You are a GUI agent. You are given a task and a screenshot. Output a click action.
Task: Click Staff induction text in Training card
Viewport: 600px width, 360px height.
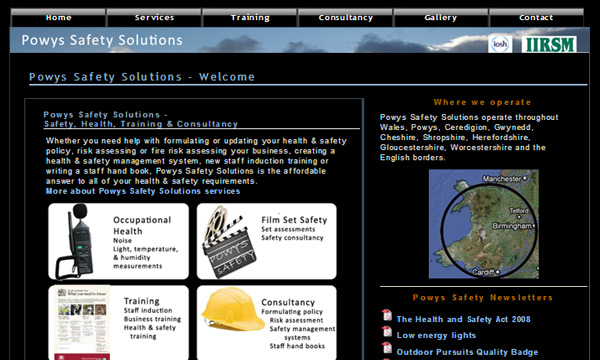[x=148, y=311]
